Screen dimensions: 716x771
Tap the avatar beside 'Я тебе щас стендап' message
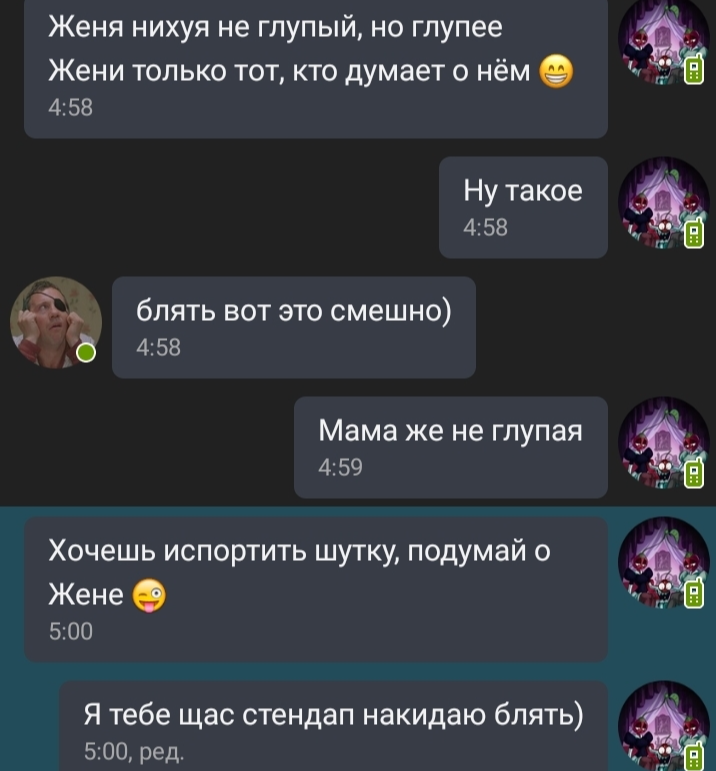(663, 726)
